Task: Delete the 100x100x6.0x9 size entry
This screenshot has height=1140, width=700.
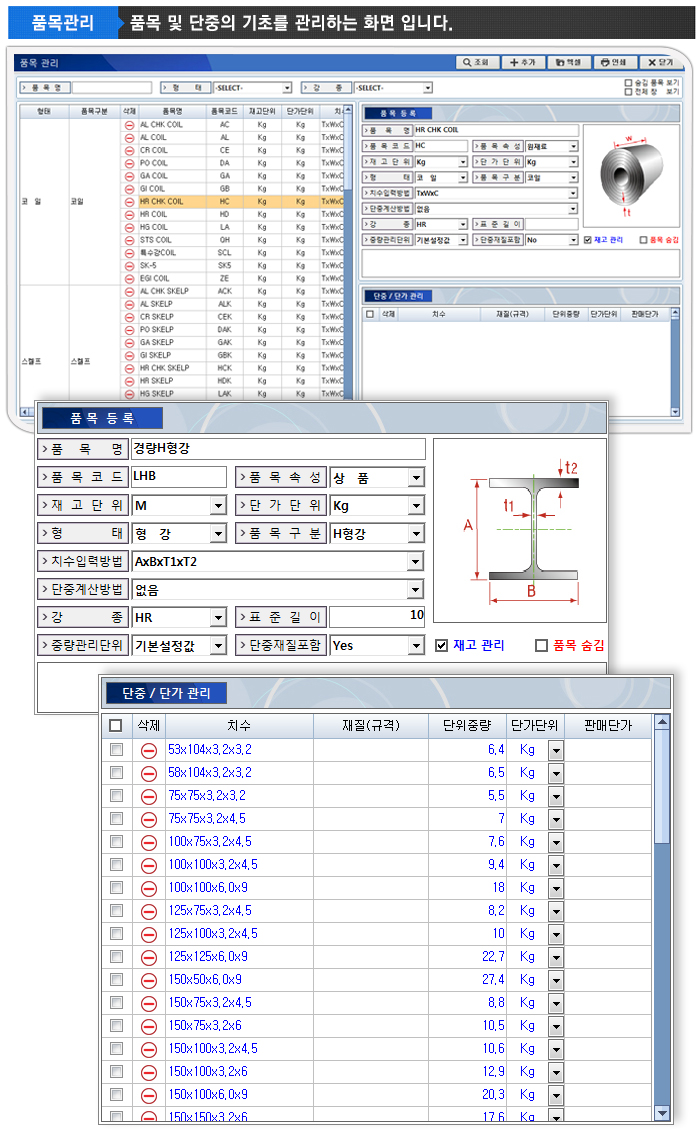Action: tap(149, 888)
